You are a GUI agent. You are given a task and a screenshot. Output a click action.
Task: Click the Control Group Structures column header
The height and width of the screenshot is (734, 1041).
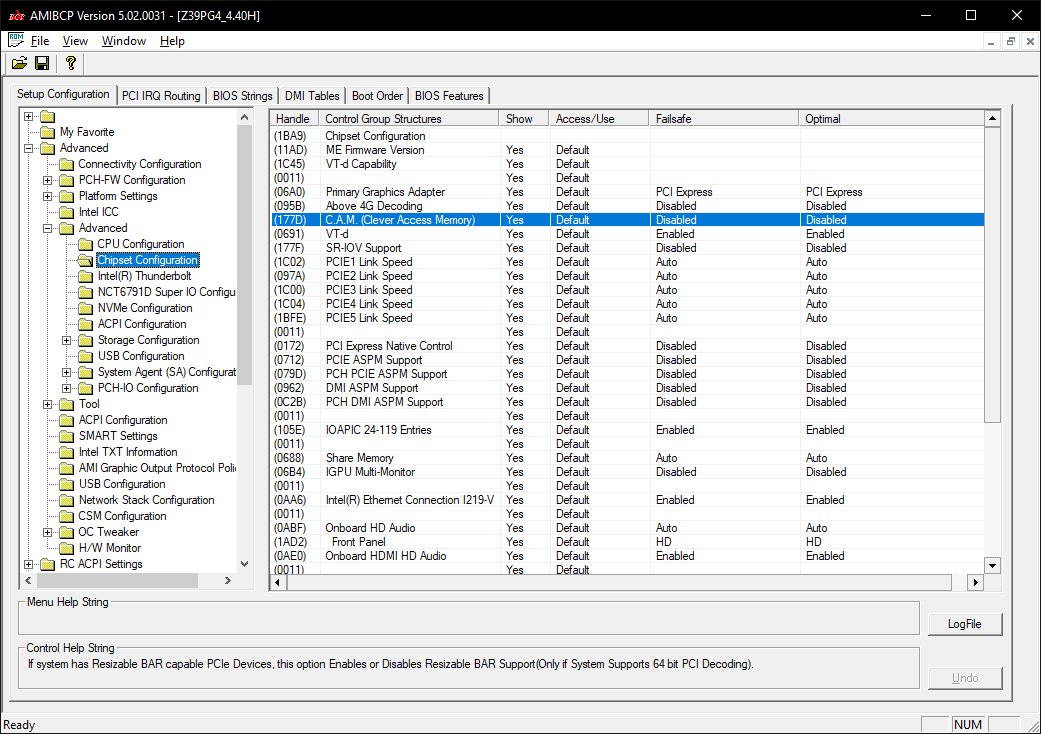point(409,119)
